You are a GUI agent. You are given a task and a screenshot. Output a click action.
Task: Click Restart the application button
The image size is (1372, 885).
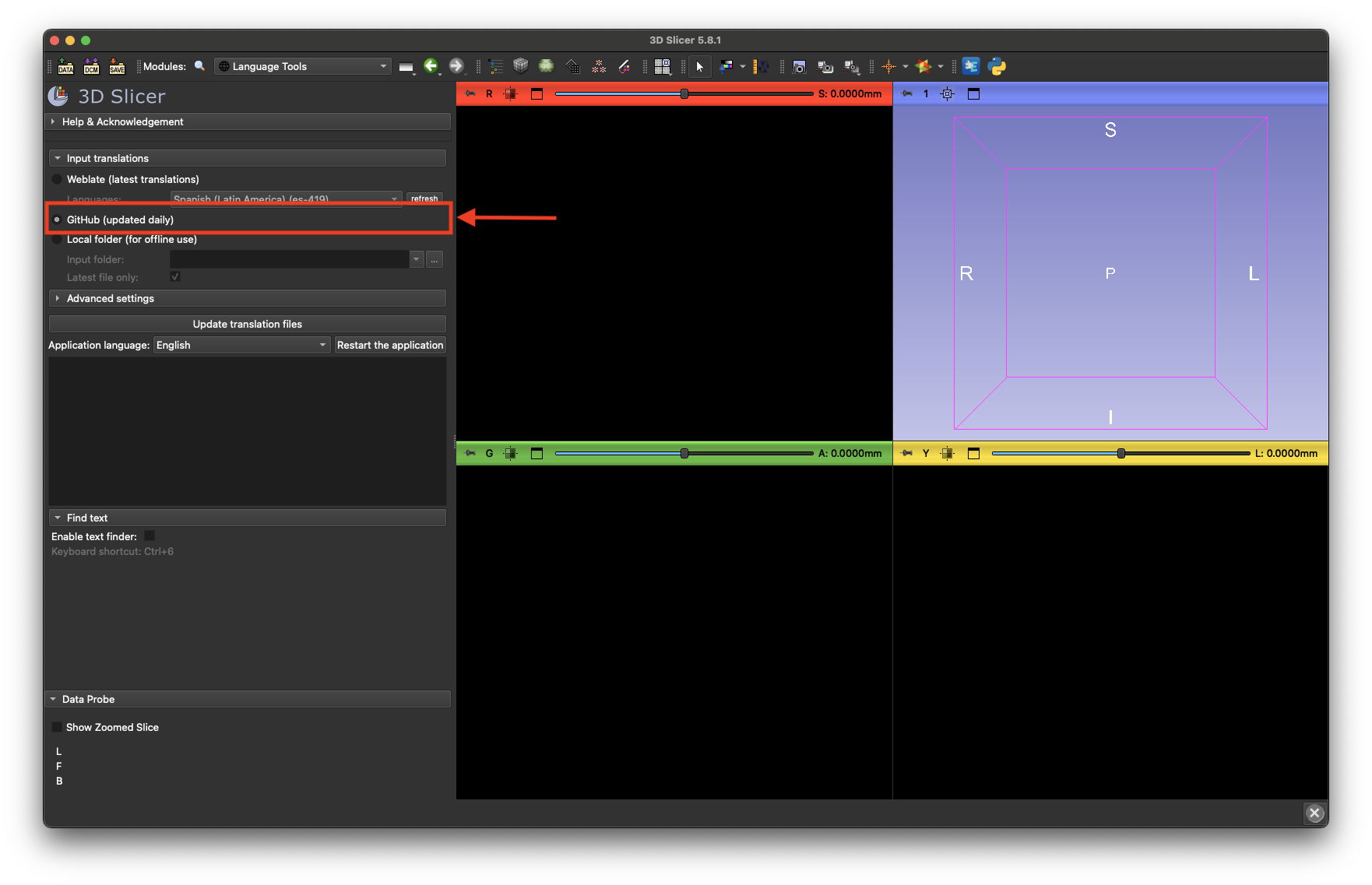click(389, 345)
